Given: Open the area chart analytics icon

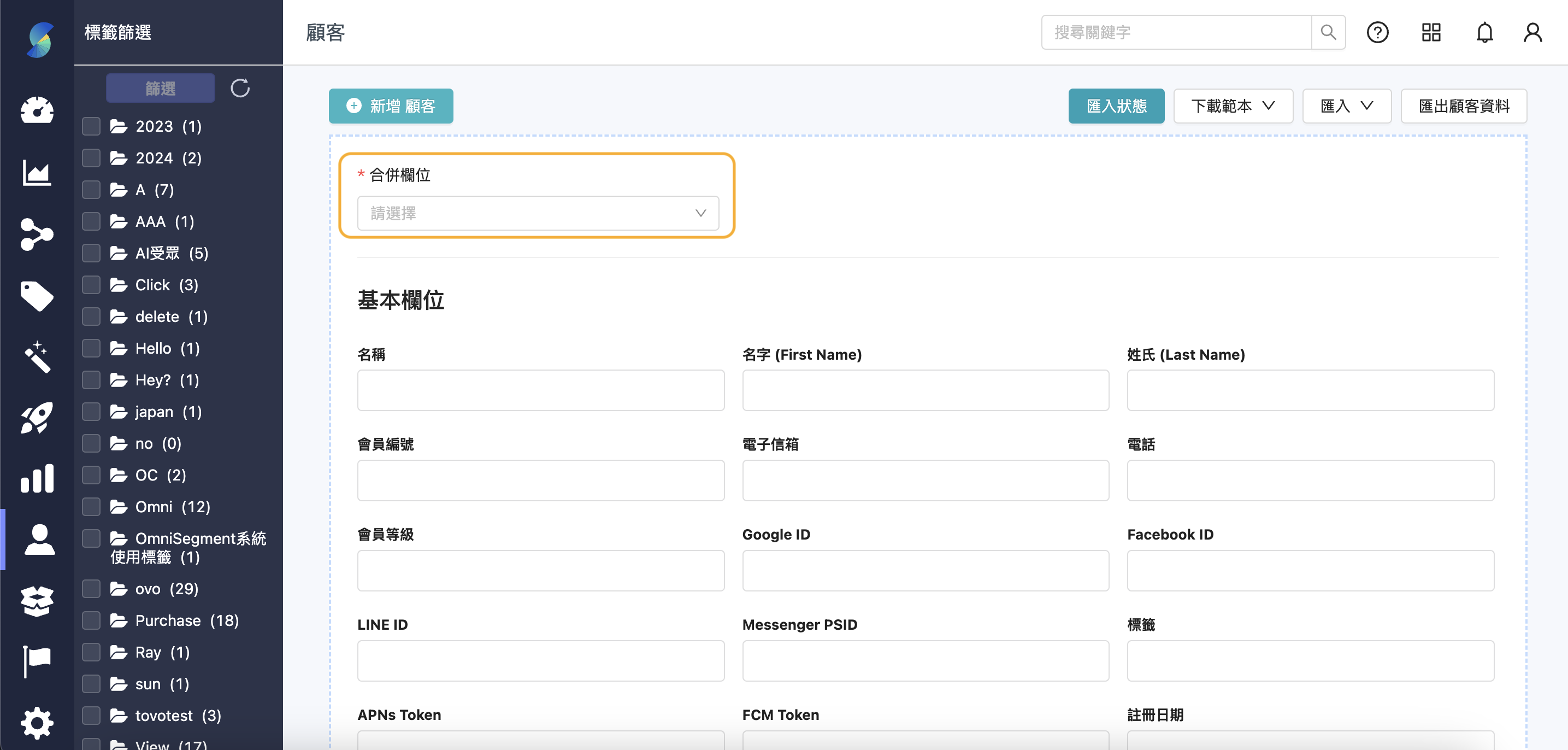Looking at the screenshot, I should pos(37,172).
